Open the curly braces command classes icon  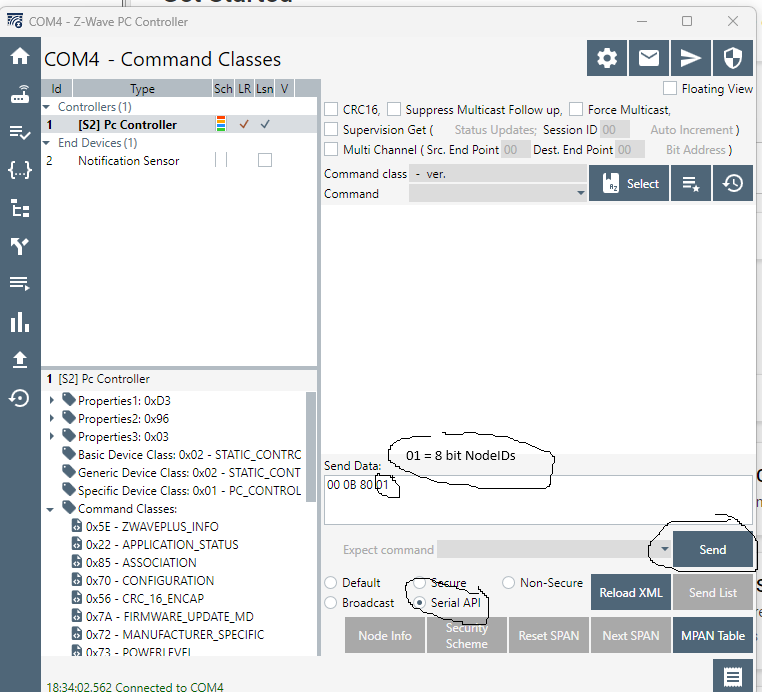[19, 170]
